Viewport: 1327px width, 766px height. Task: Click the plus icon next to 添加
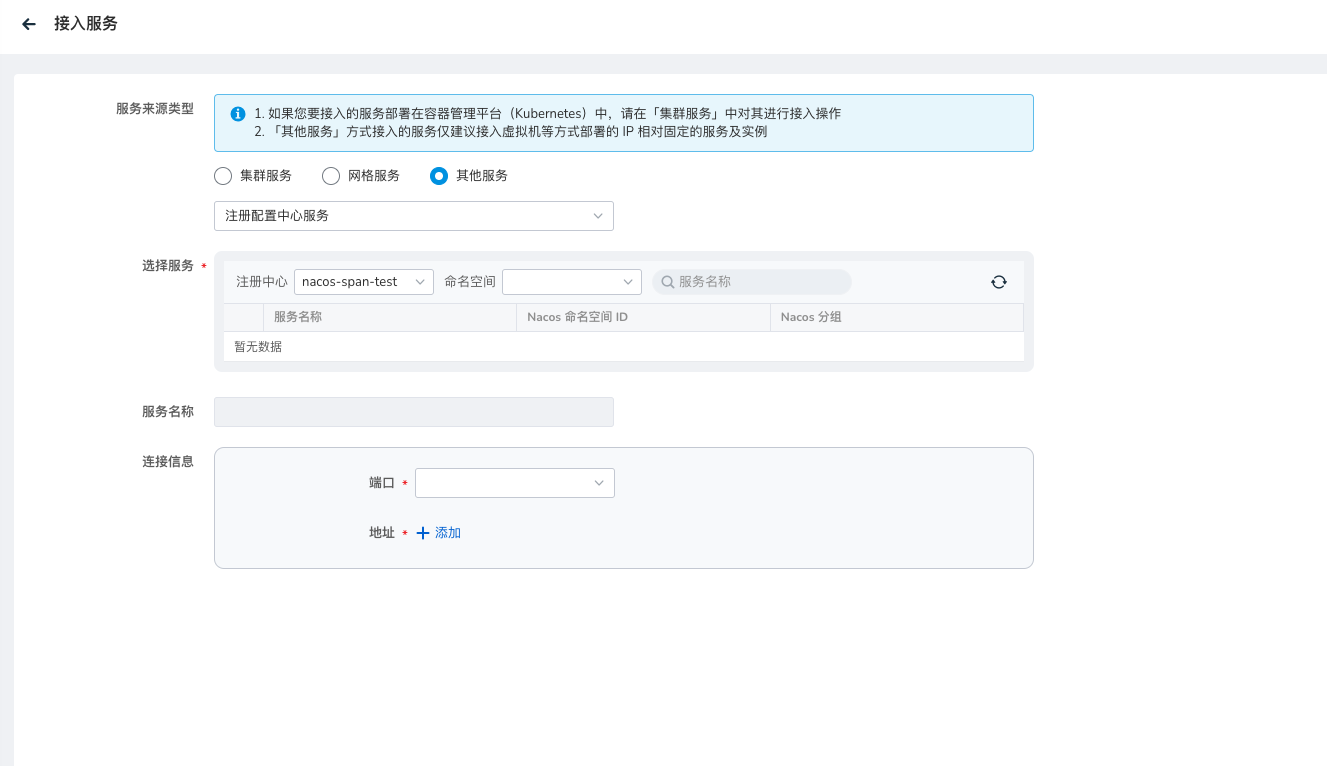point(423,533)
